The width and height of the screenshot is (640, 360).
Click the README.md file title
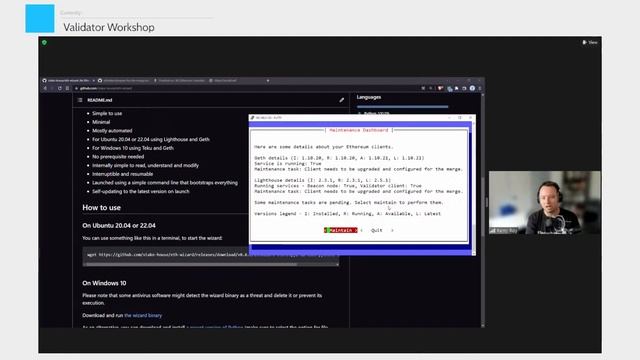click(100, 100)
